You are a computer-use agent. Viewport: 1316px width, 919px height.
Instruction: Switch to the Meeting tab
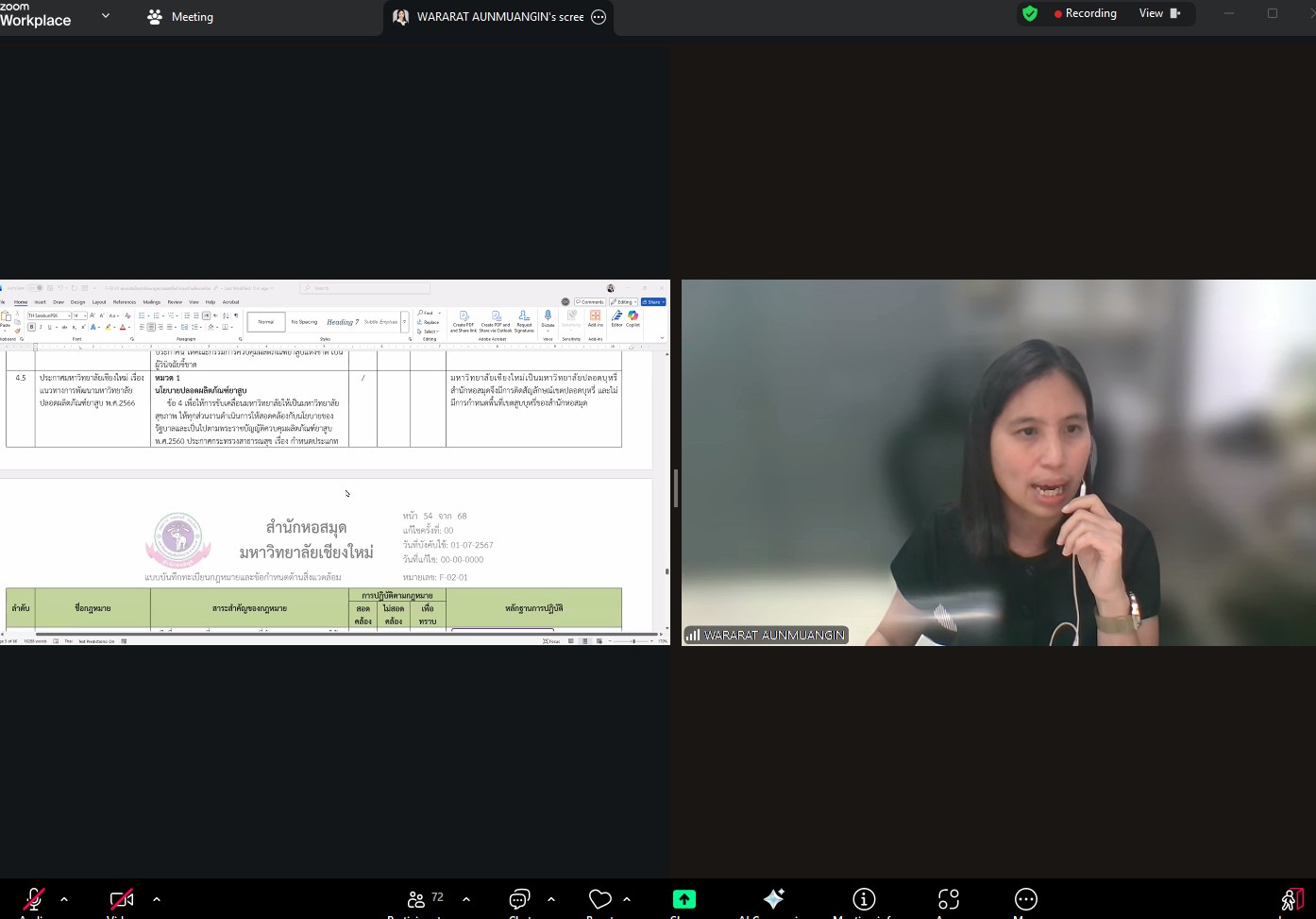[x=180, y=17]
